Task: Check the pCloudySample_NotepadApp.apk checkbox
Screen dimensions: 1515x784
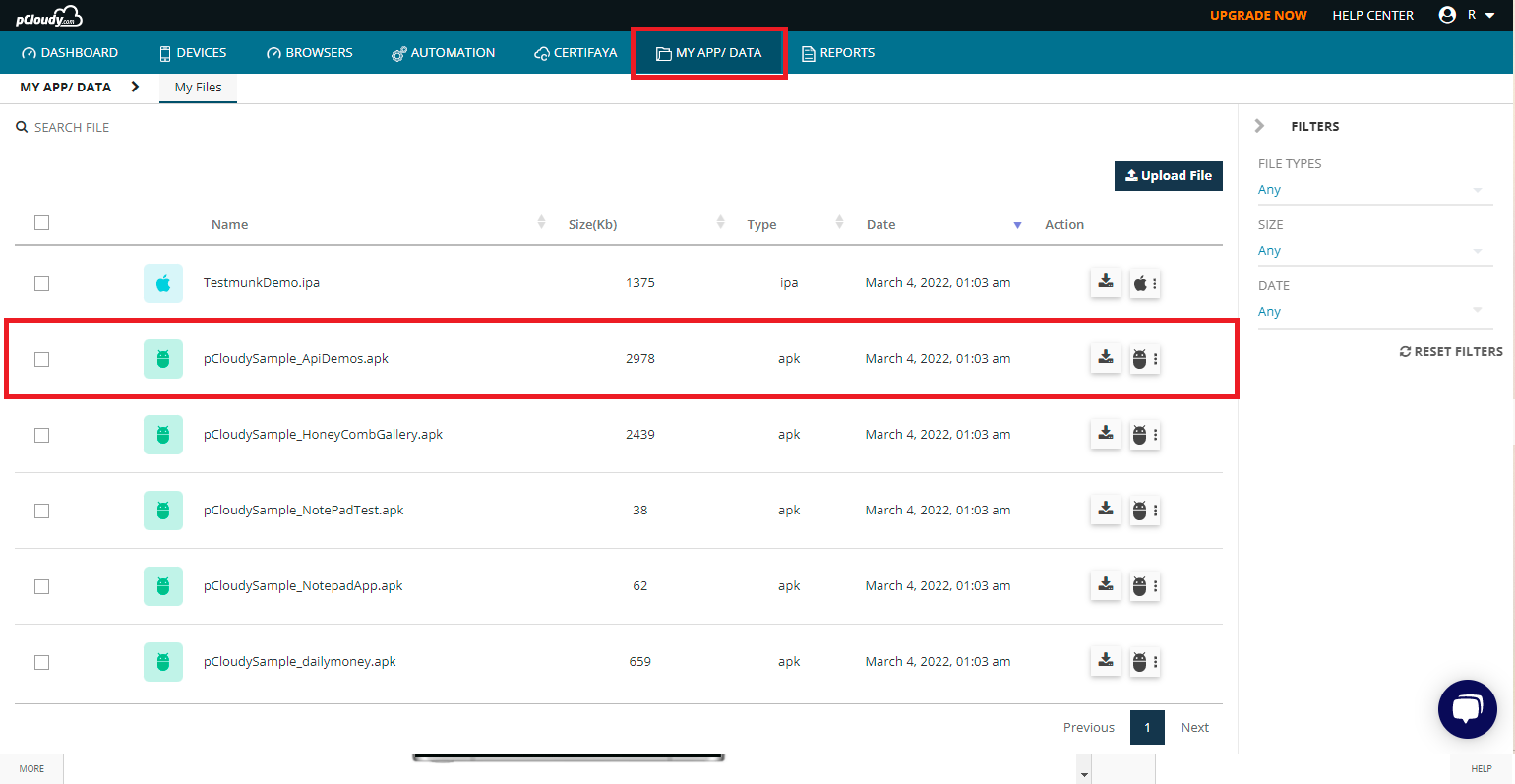Action: pos(41,586)
